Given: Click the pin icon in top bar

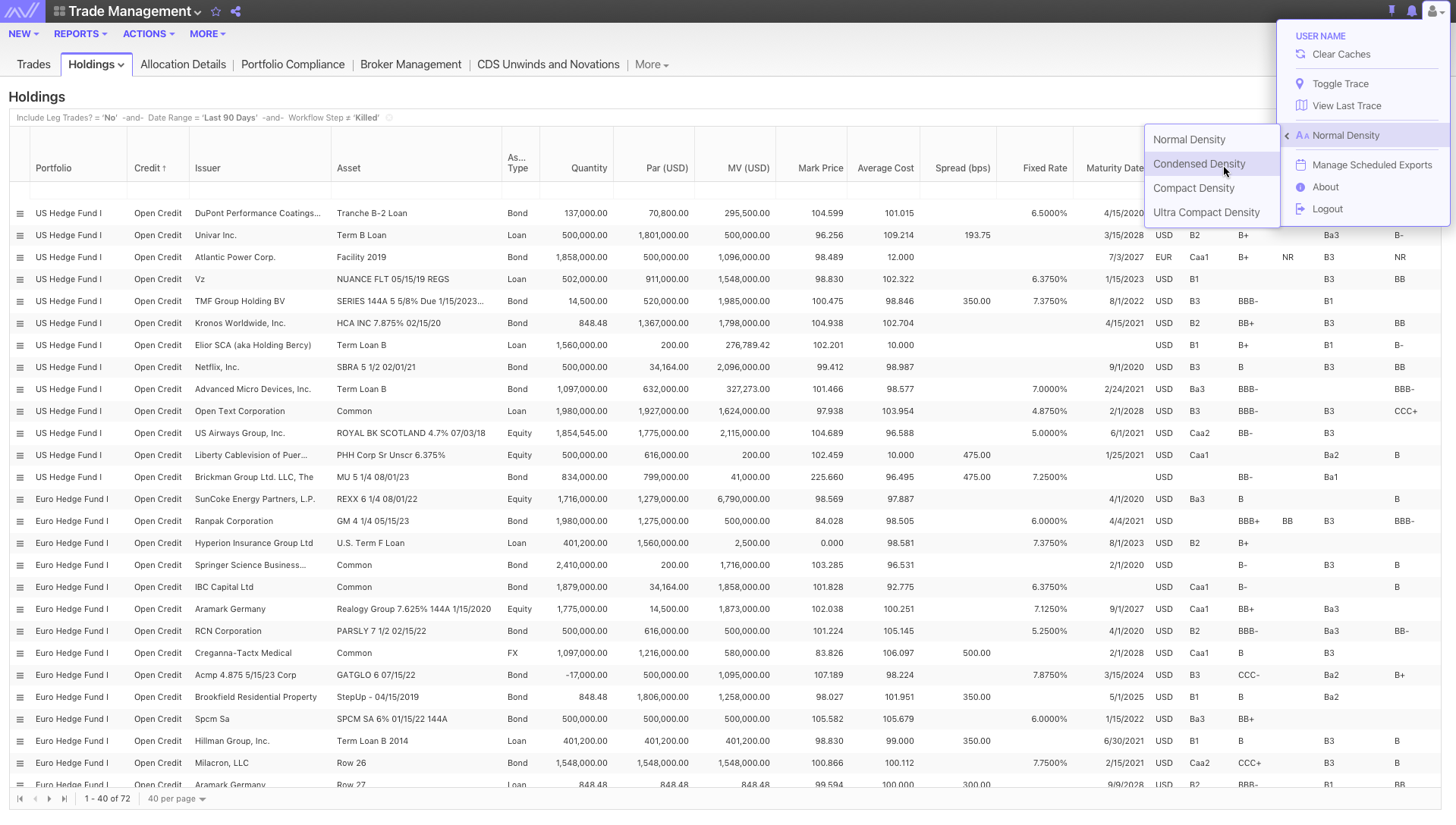Looking at the screenshot, I should (x=1392, y=11).
